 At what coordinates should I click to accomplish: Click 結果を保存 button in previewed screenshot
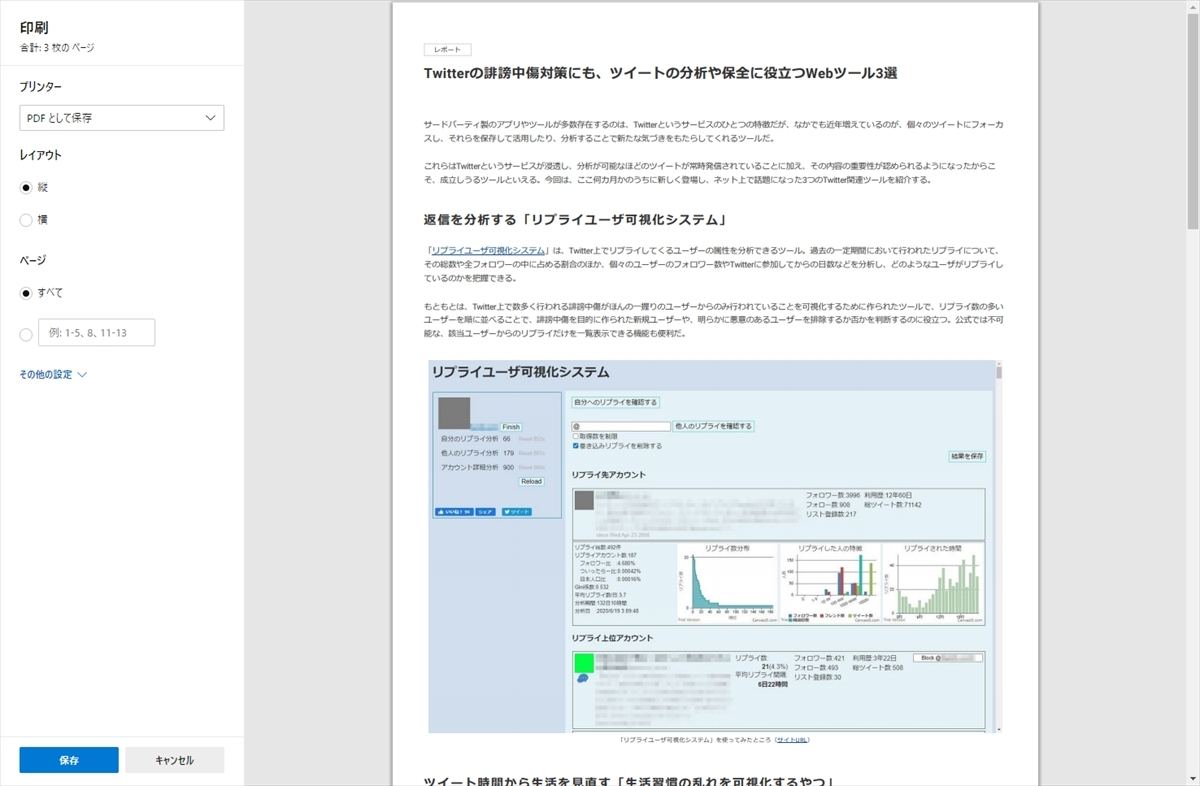coord(967,456)
